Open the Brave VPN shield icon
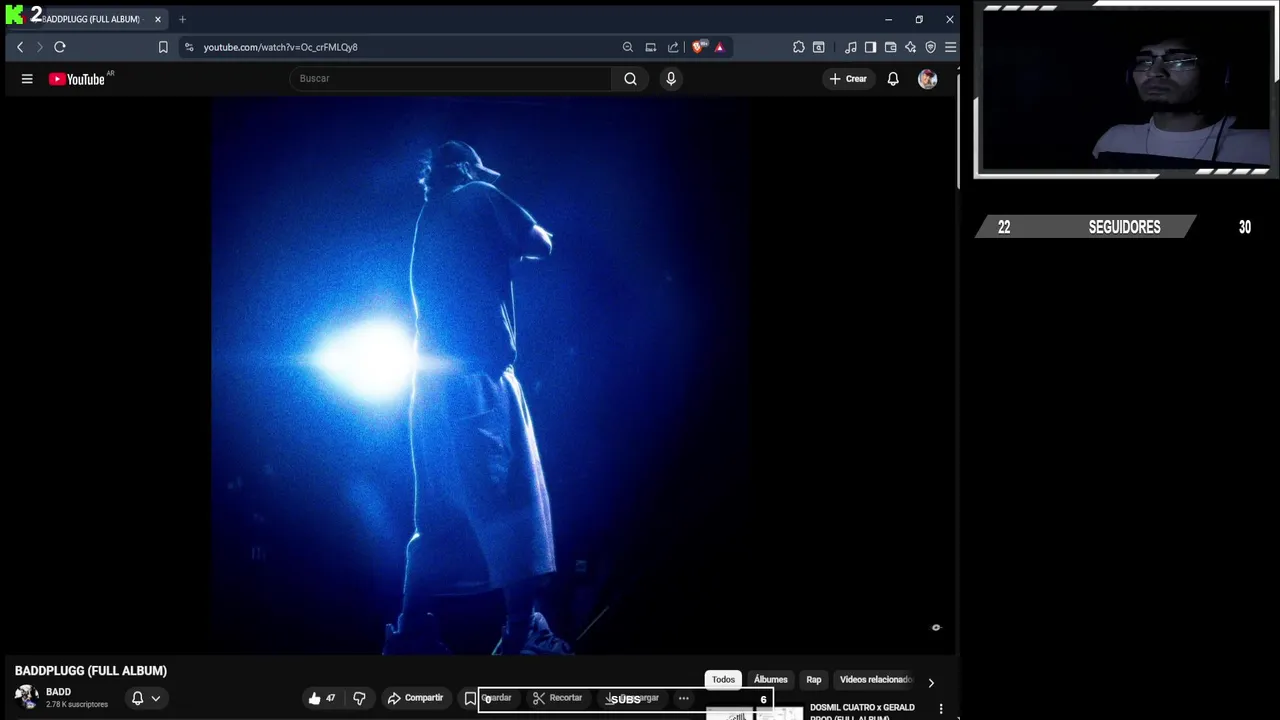 [931, 47]
